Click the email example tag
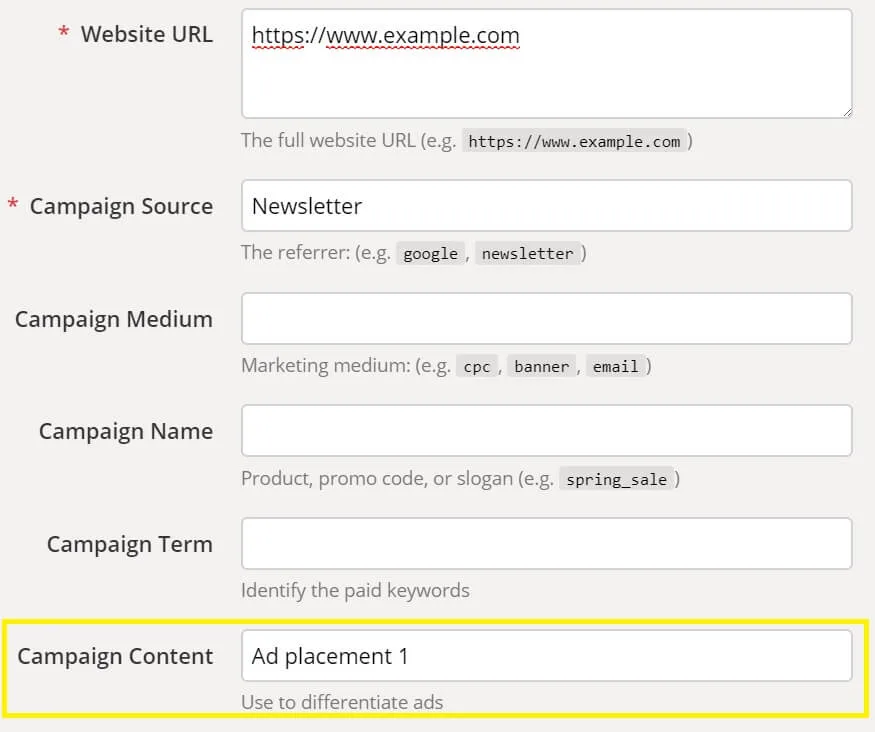This screenshot has height=732, width=875. (x=616, y=366)
